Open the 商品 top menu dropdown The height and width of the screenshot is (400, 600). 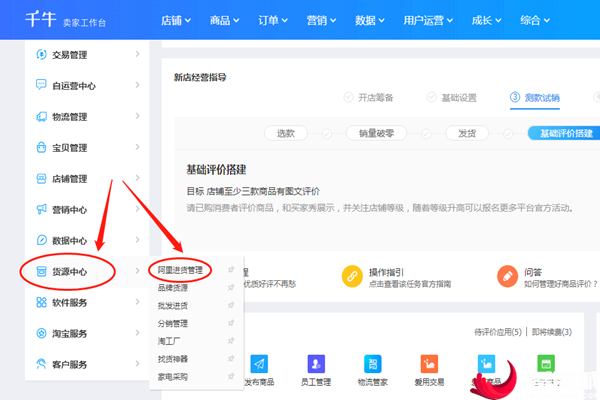[224, 20]
